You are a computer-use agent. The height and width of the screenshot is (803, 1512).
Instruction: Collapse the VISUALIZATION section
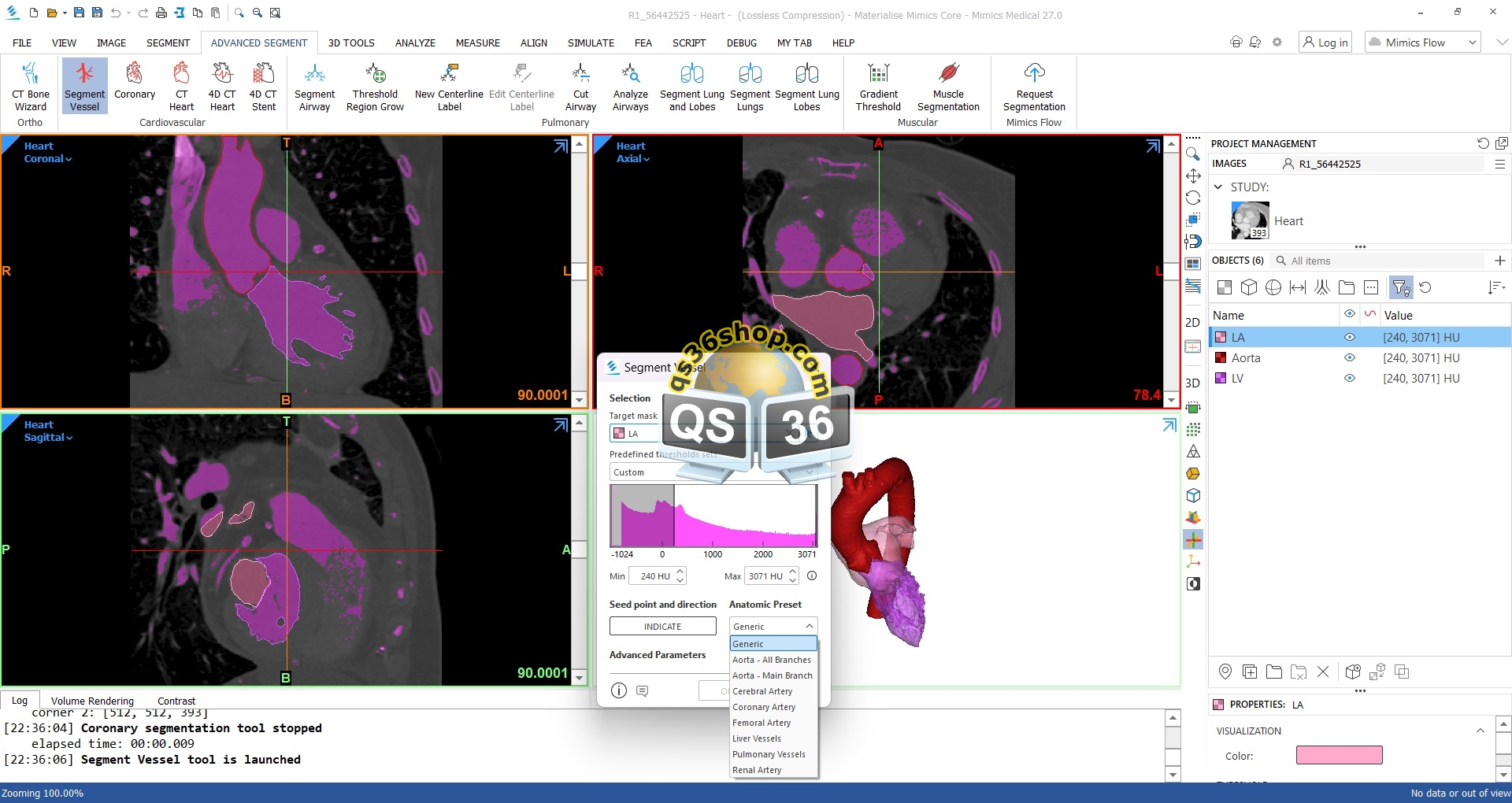(1480, 731)
